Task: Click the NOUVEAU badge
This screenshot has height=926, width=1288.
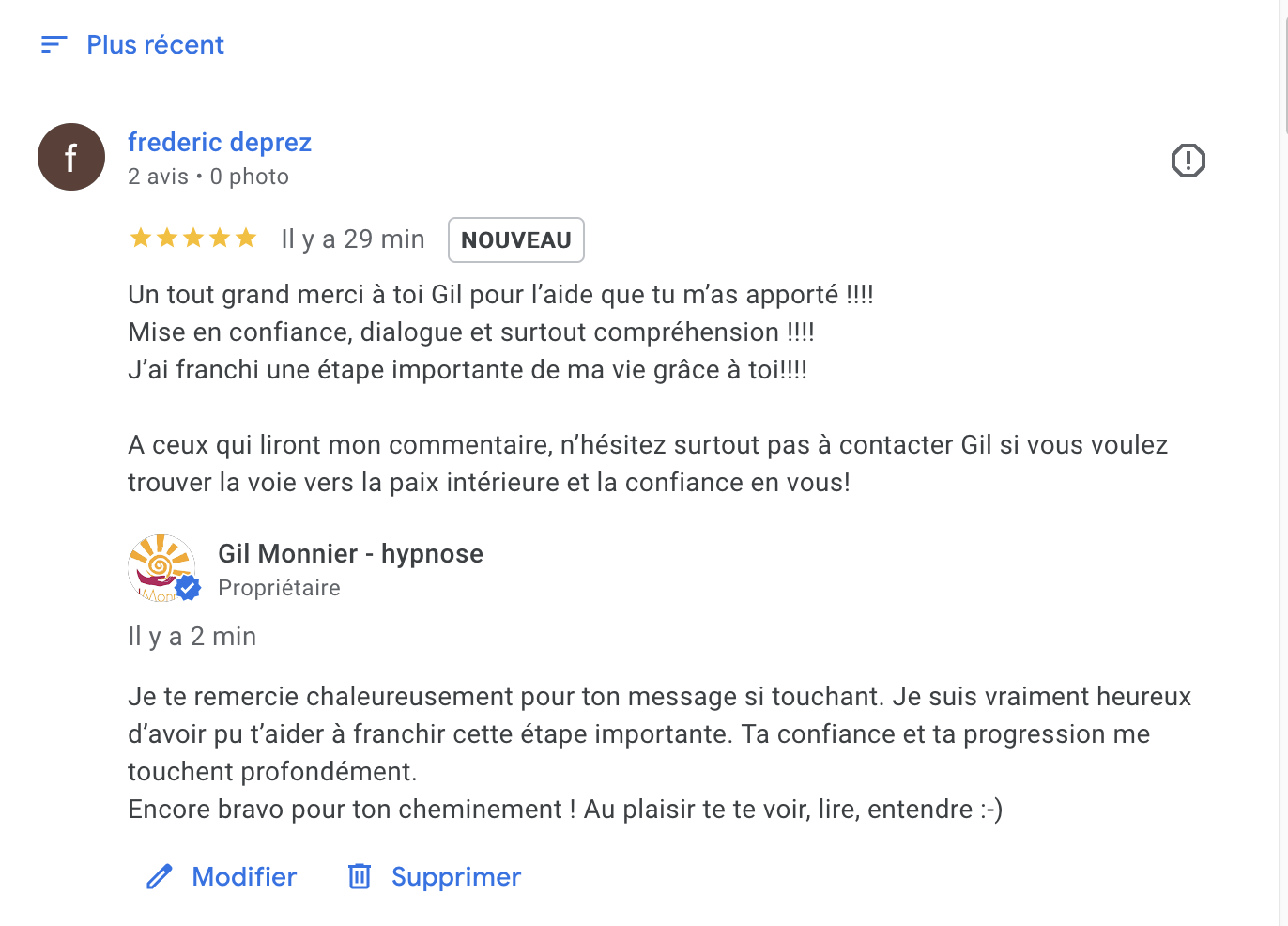Action: 516,240
